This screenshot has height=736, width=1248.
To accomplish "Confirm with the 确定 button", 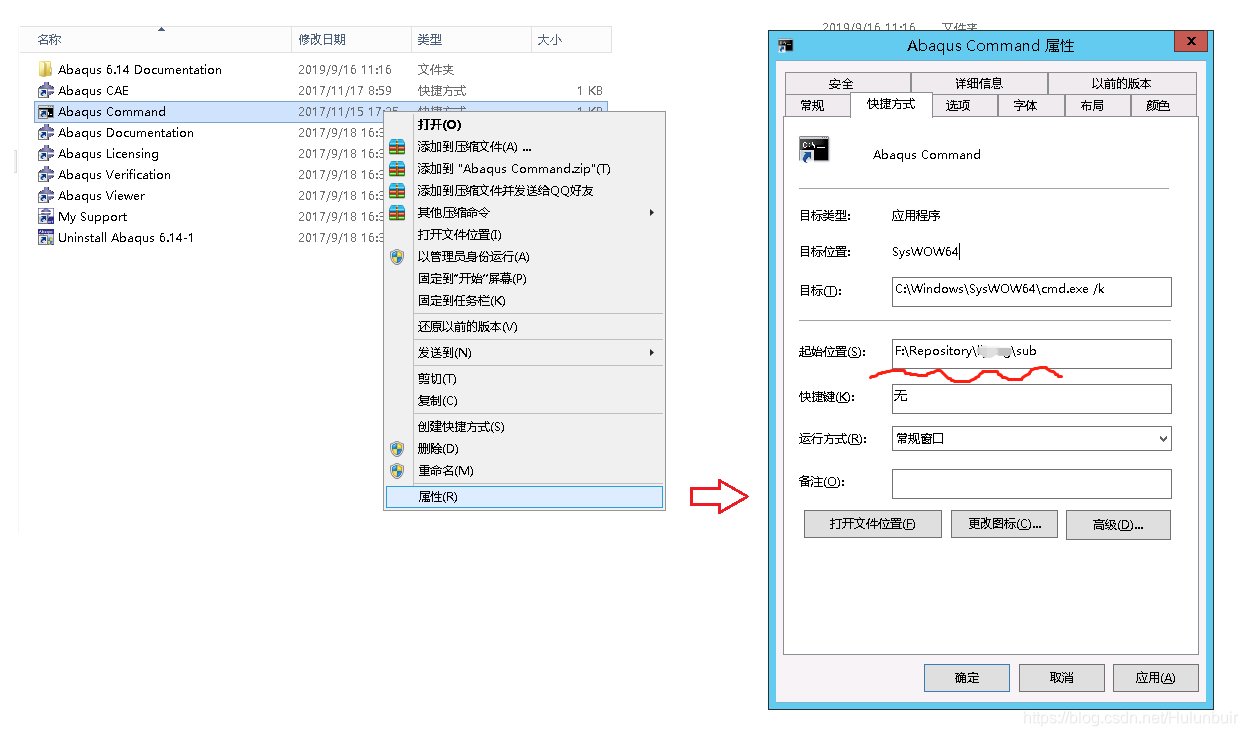I will point(967,677).
